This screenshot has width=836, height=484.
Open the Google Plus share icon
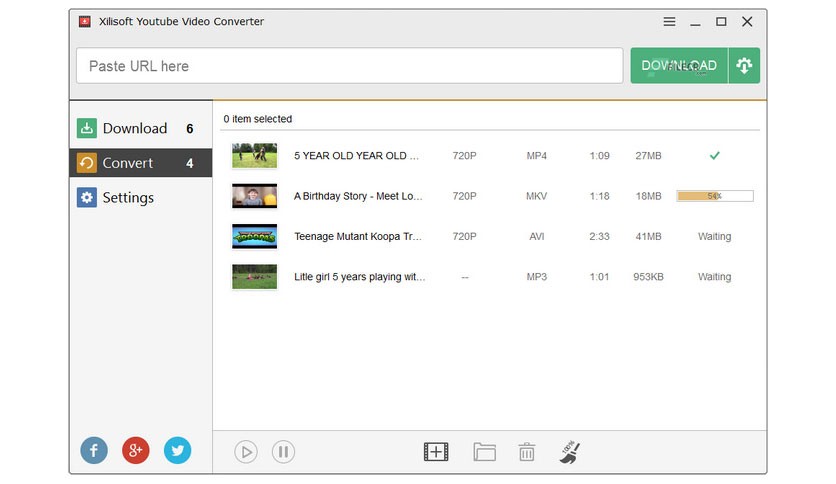tap(135, 450)
